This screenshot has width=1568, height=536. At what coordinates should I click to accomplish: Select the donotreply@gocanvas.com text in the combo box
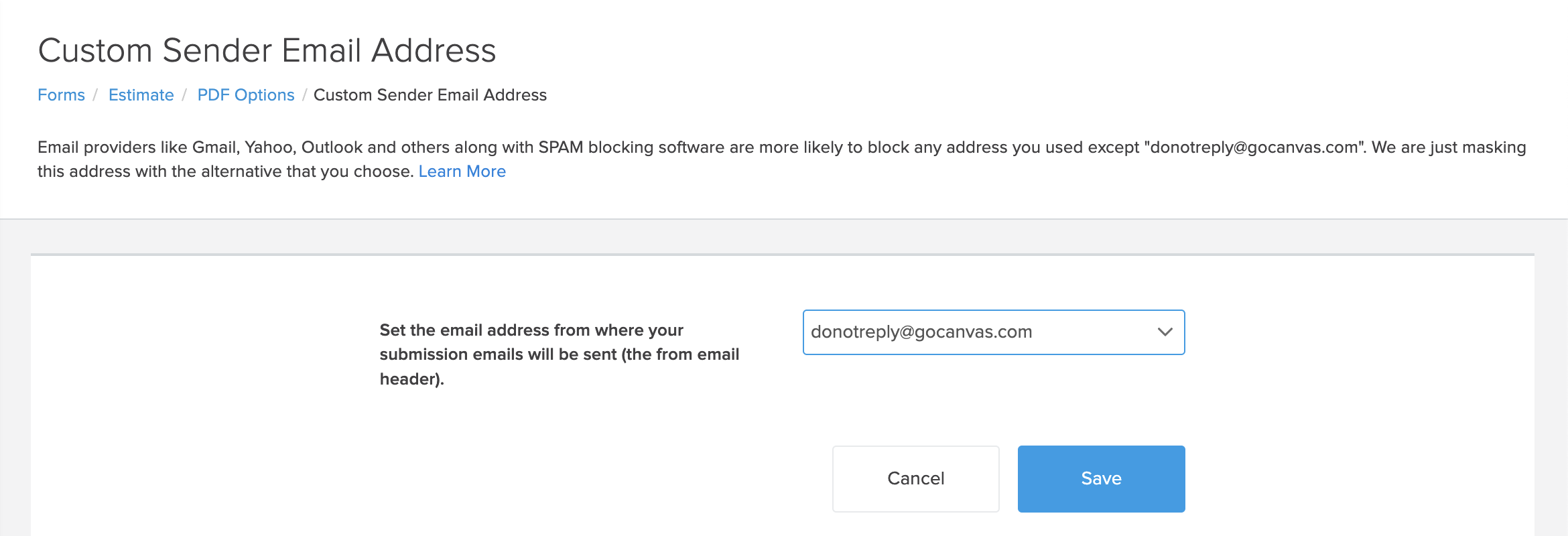[x=921, y=332]
